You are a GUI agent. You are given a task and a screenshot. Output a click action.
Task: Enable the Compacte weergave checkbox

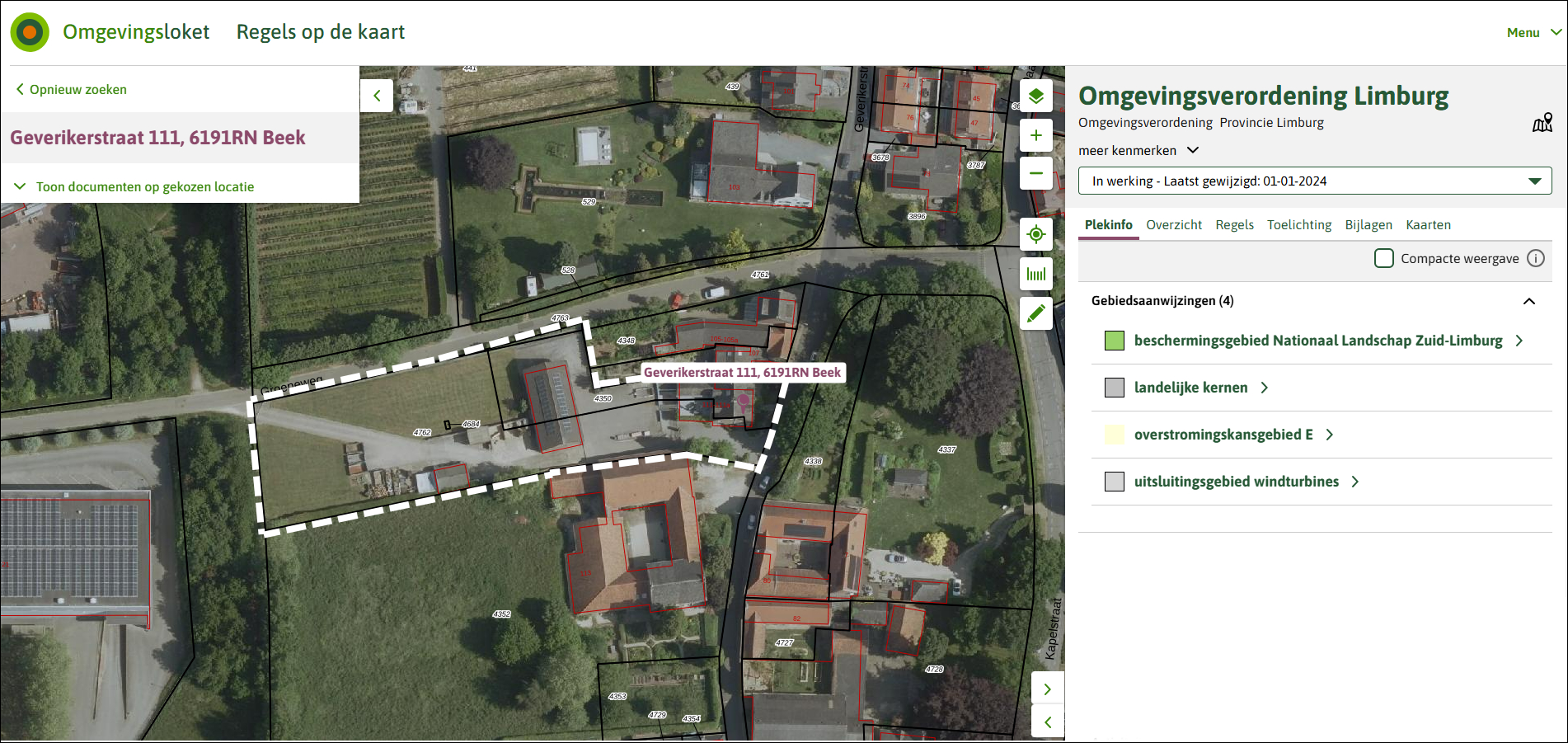pos(1384,258)
